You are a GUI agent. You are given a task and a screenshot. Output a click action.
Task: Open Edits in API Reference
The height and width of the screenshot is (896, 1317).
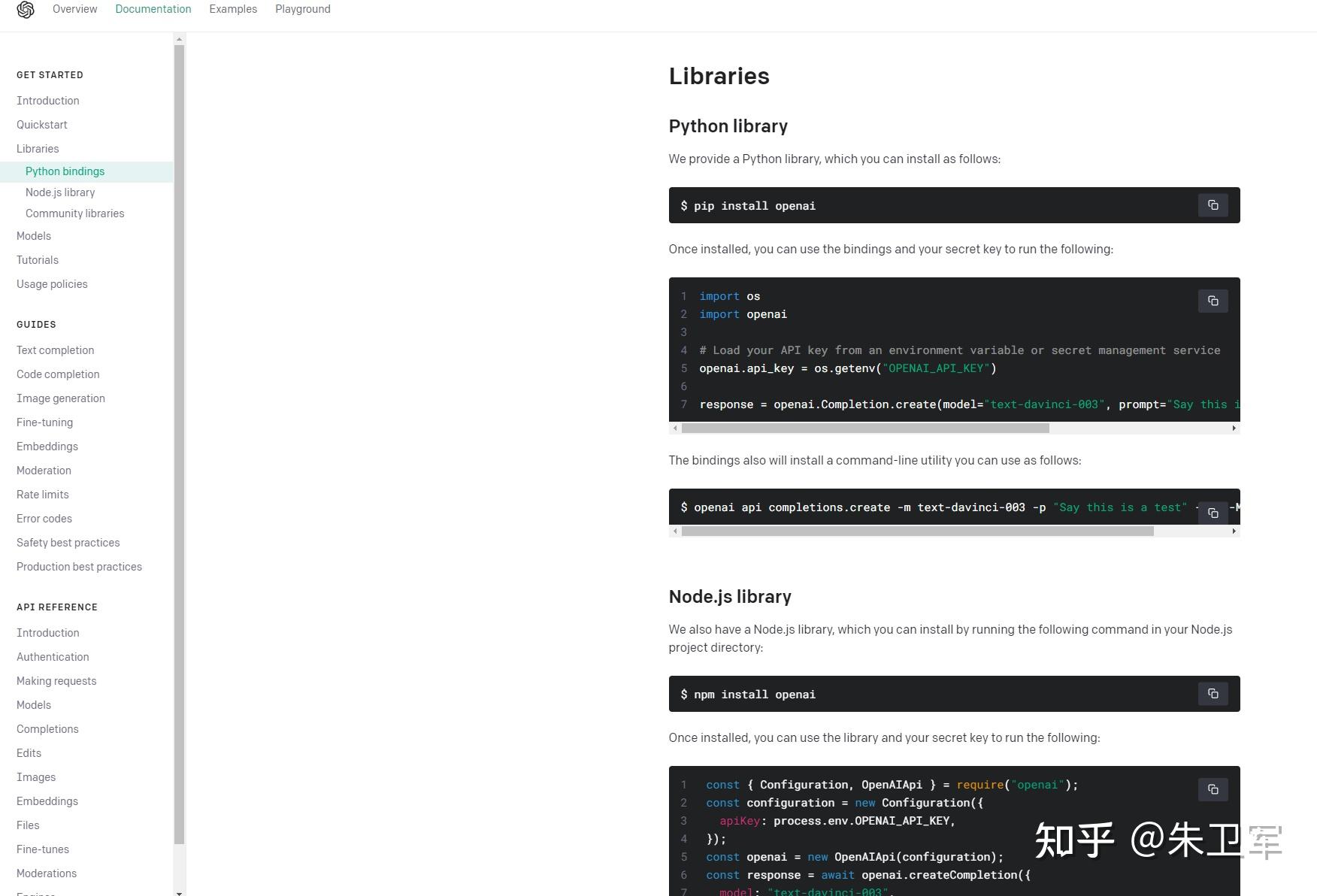[29, 753]
